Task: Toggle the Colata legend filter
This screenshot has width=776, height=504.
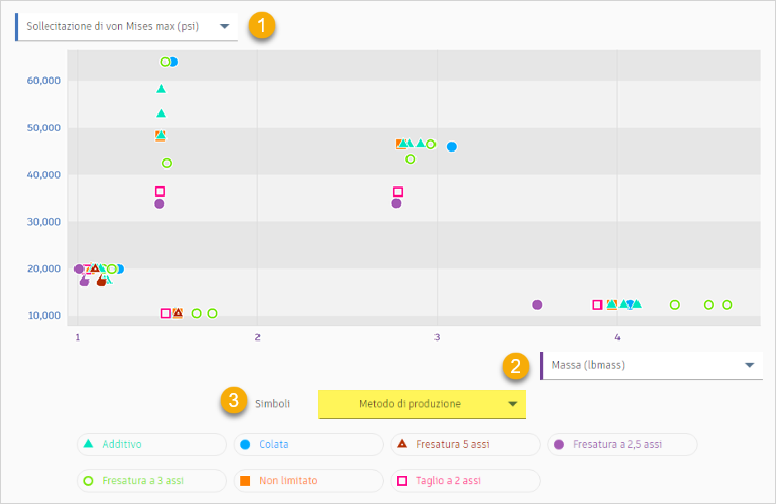Action: click(x=309, y=445)
